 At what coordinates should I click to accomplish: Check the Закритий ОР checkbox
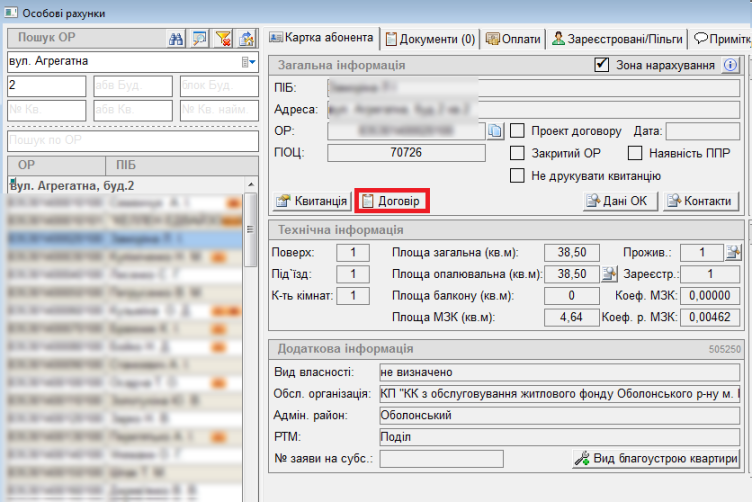click(x=518, y=153)
